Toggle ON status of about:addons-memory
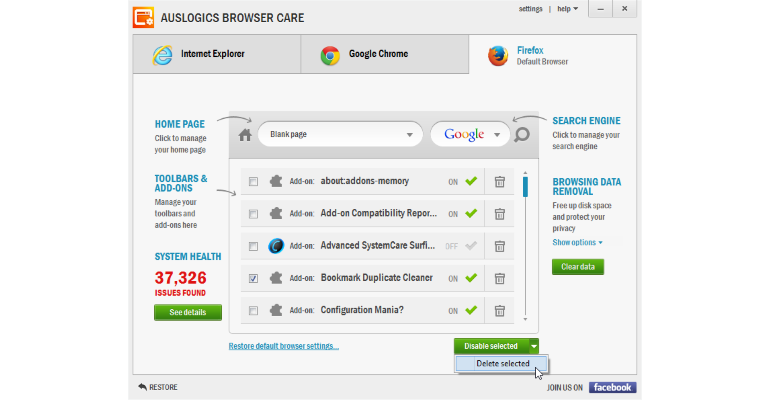This screenshot has height=400, width=770. [x=463, y=182]
